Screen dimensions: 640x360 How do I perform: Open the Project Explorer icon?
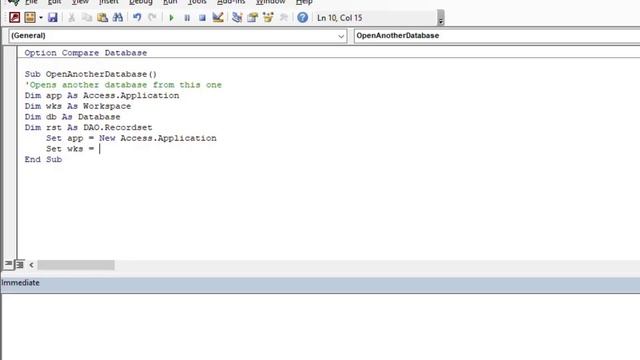(237, 18)
